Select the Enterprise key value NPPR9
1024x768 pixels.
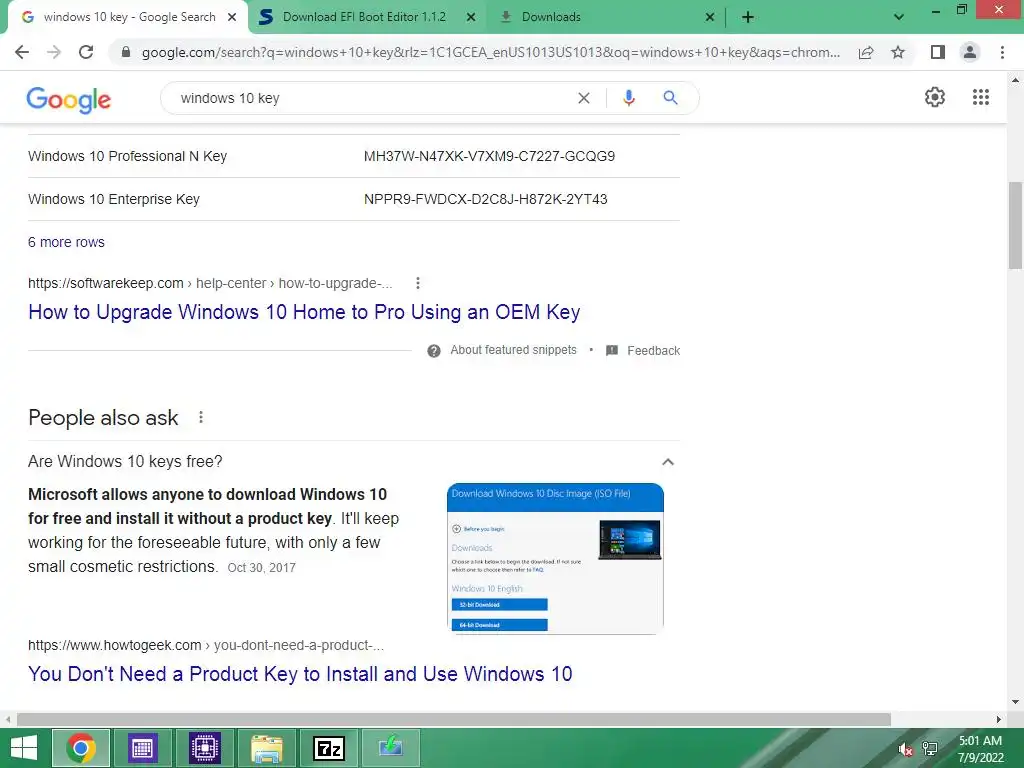[486, 199]
